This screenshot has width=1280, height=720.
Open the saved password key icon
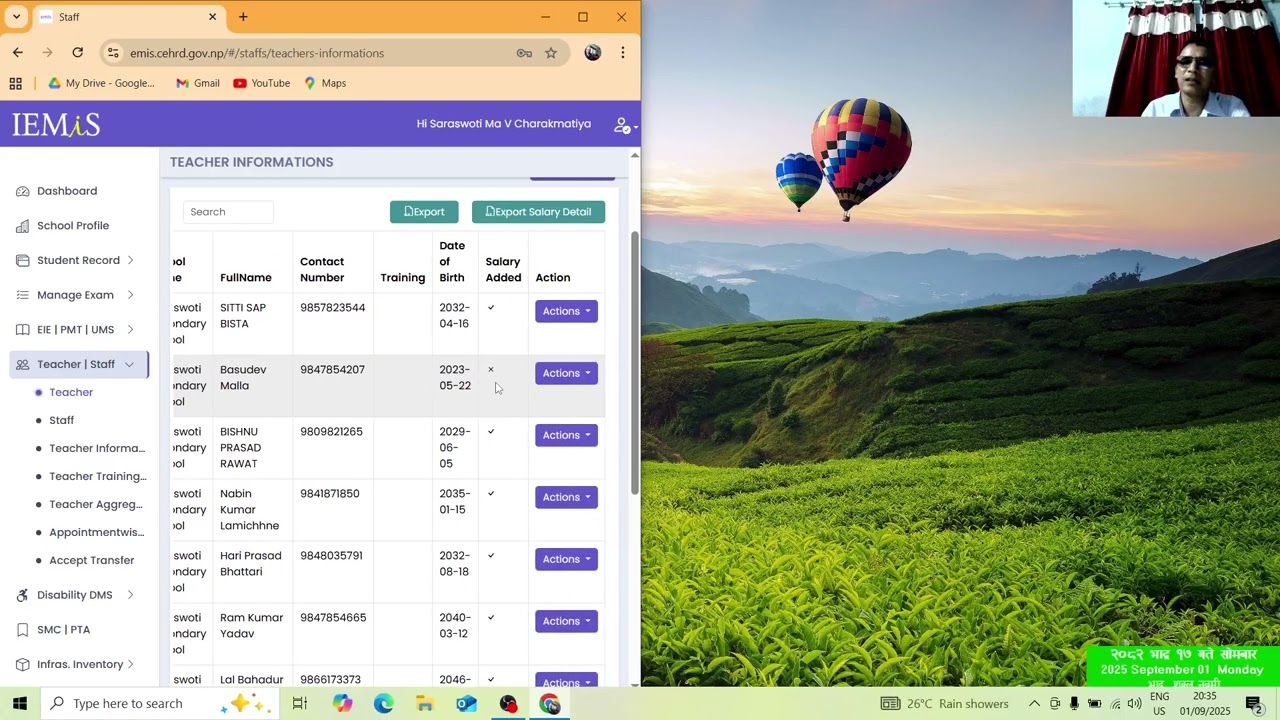click(x=524, y=53)
